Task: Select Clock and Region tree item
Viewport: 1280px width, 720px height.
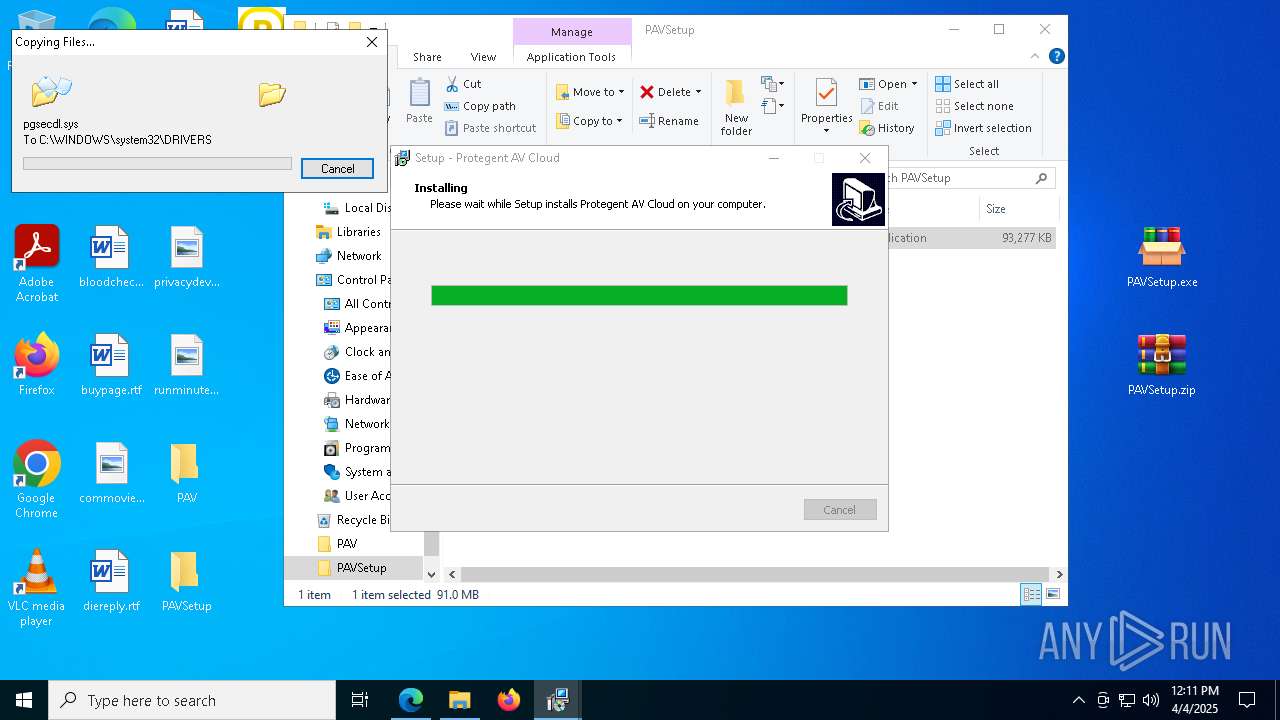Action: click(357, 352)
